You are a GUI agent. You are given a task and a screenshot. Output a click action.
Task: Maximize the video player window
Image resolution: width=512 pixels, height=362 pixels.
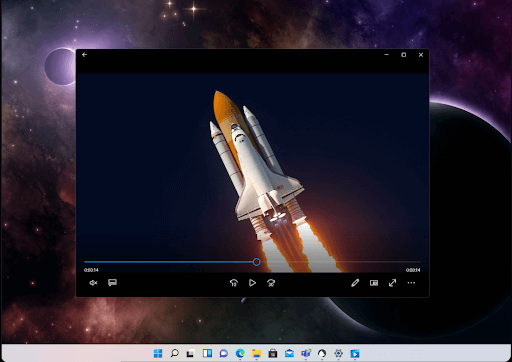tap(404, 55)
